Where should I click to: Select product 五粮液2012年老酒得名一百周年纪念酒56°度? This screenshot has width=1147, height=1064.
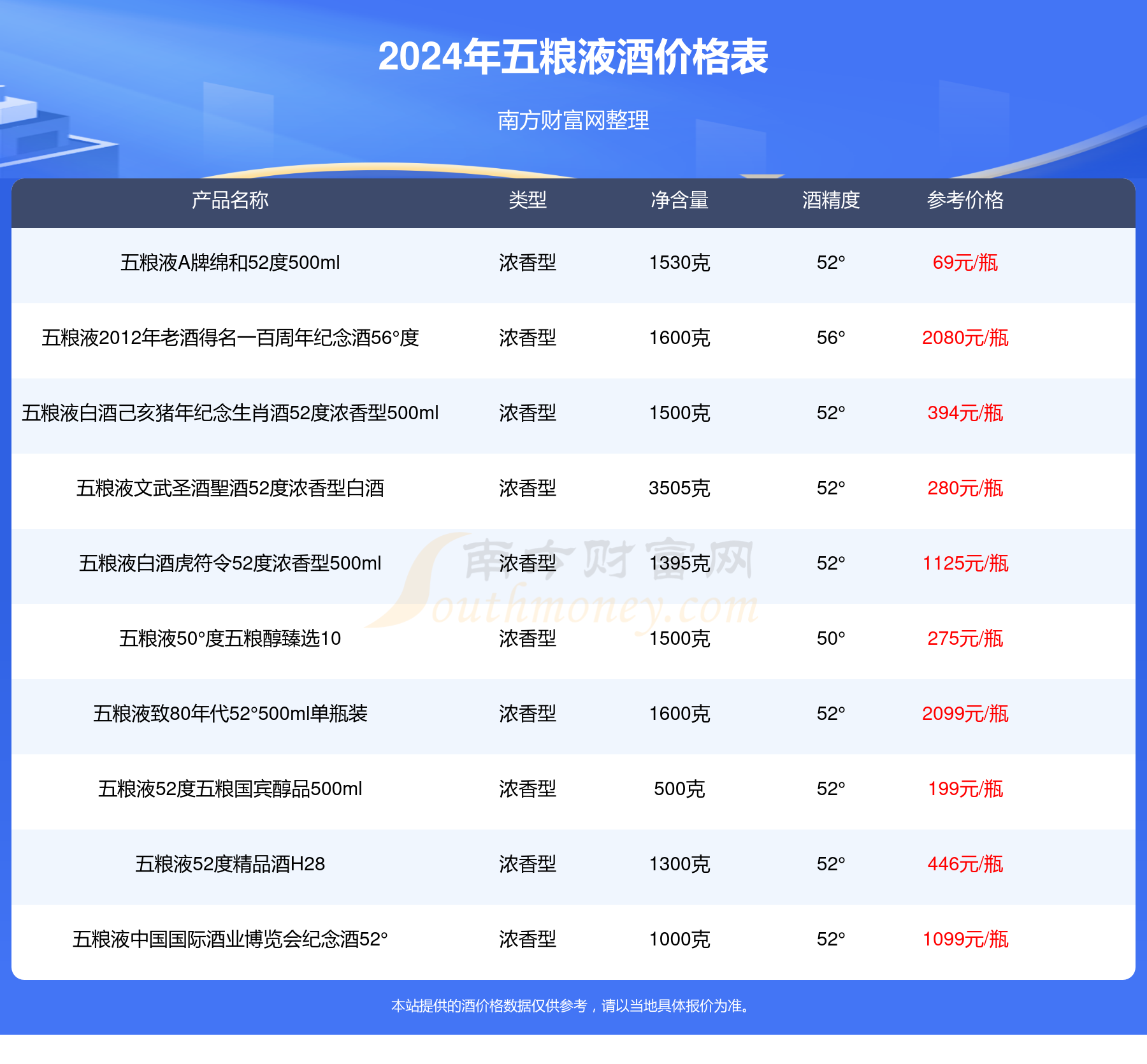click(230, 338)
